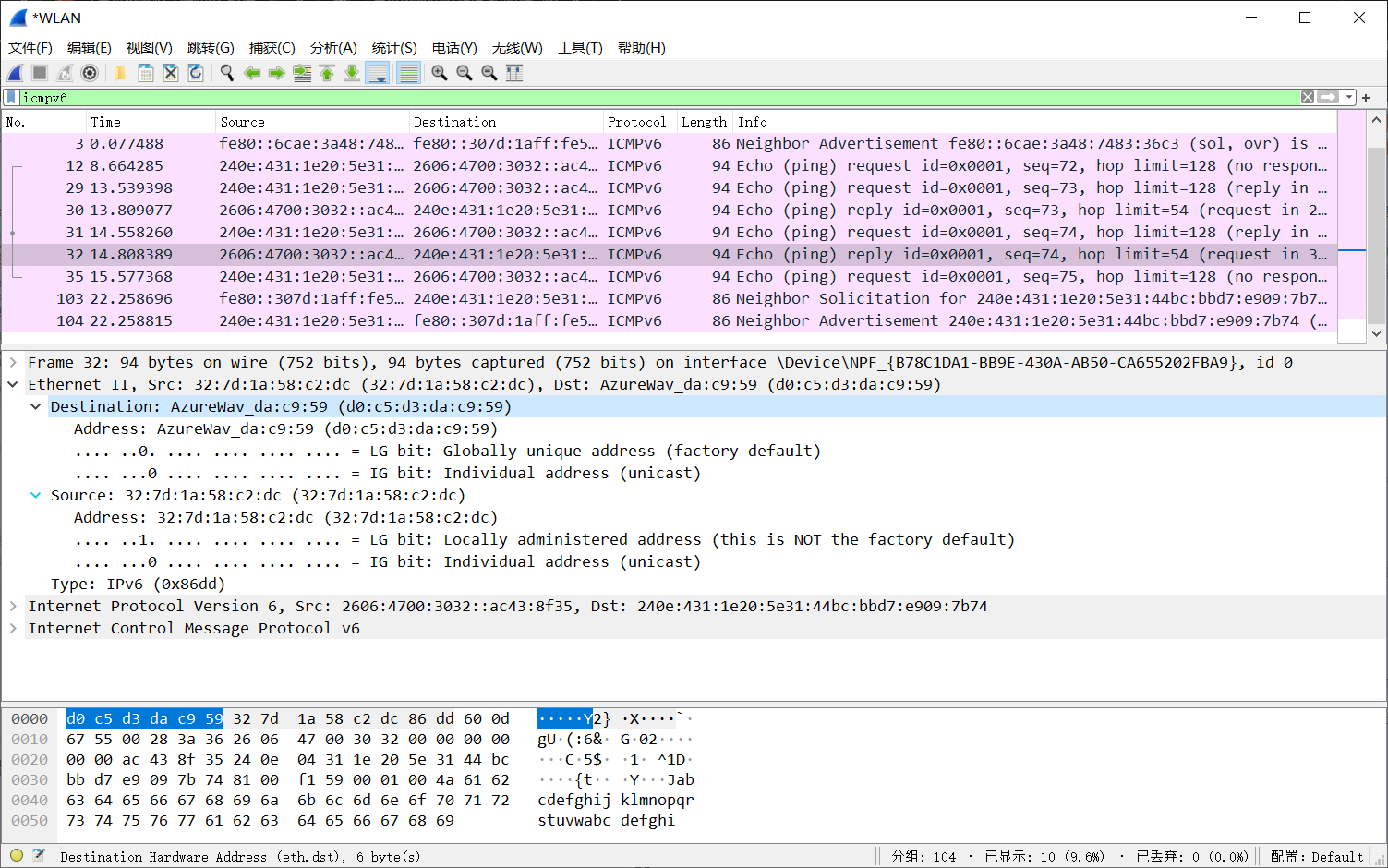The image size is (1388, 868).
Task: Click the expert information status circle icon
Action: click(x=17, y=855)
